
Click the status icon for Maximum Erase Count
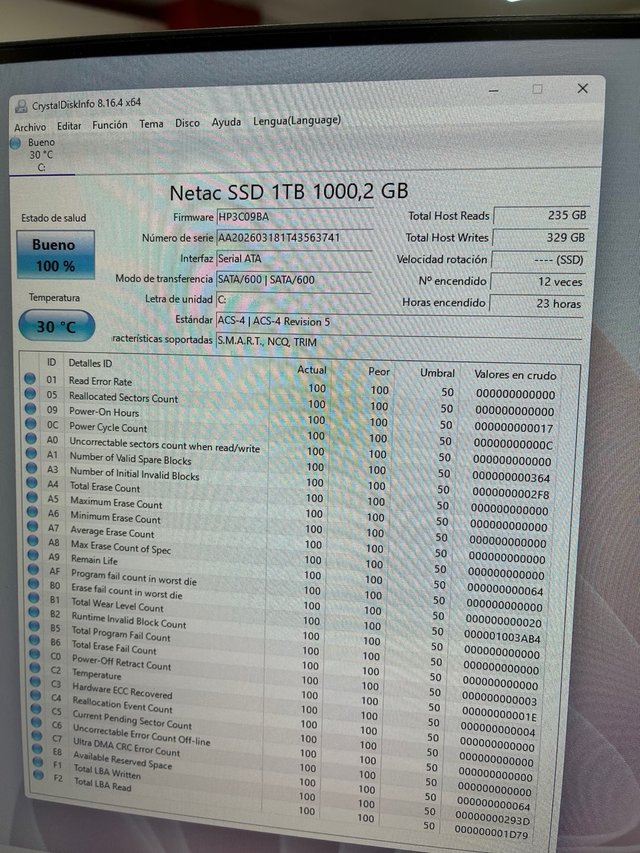[32, 497]
